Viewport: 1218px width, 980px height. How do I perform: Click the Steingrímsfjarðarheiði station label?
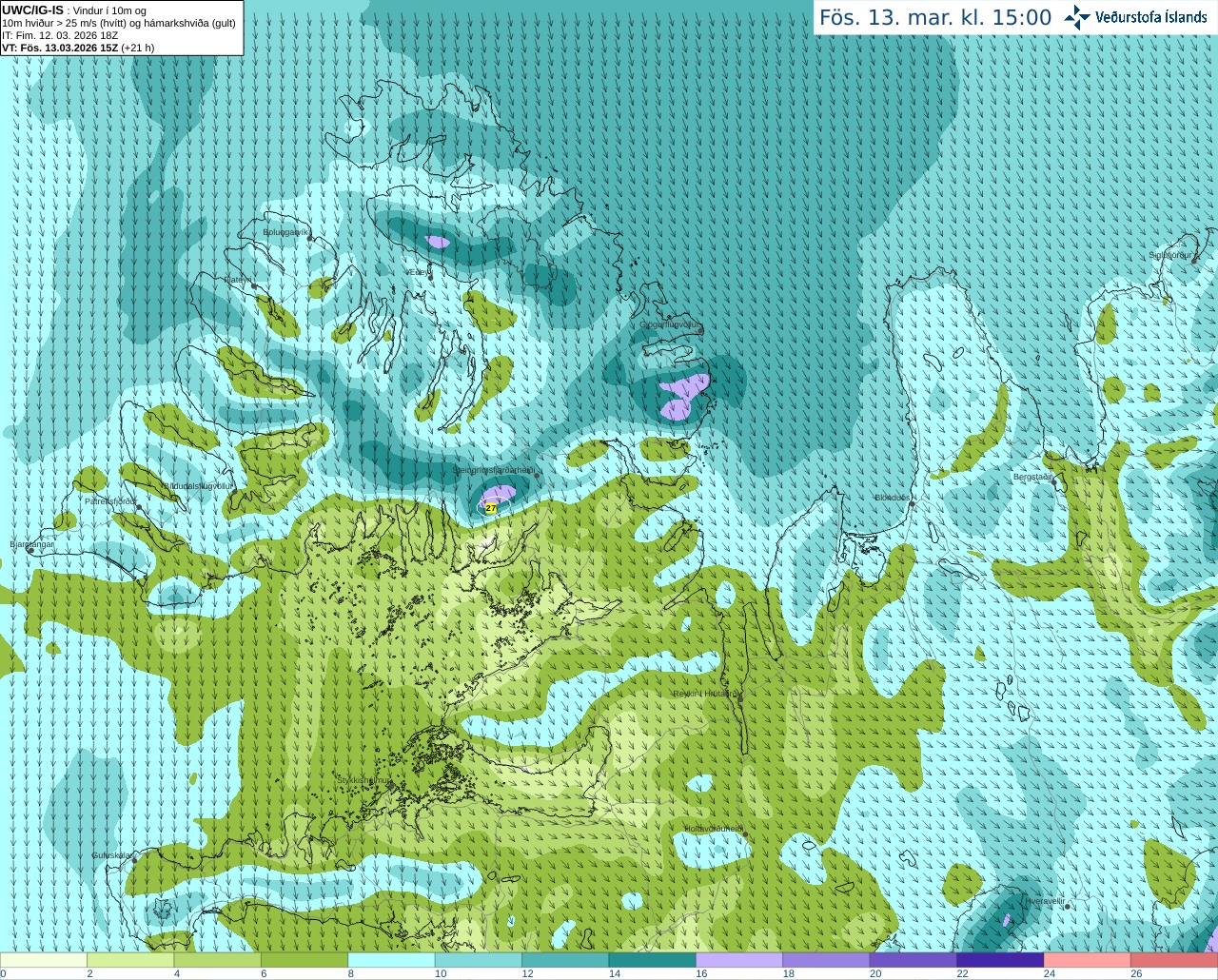click(493, 470)
